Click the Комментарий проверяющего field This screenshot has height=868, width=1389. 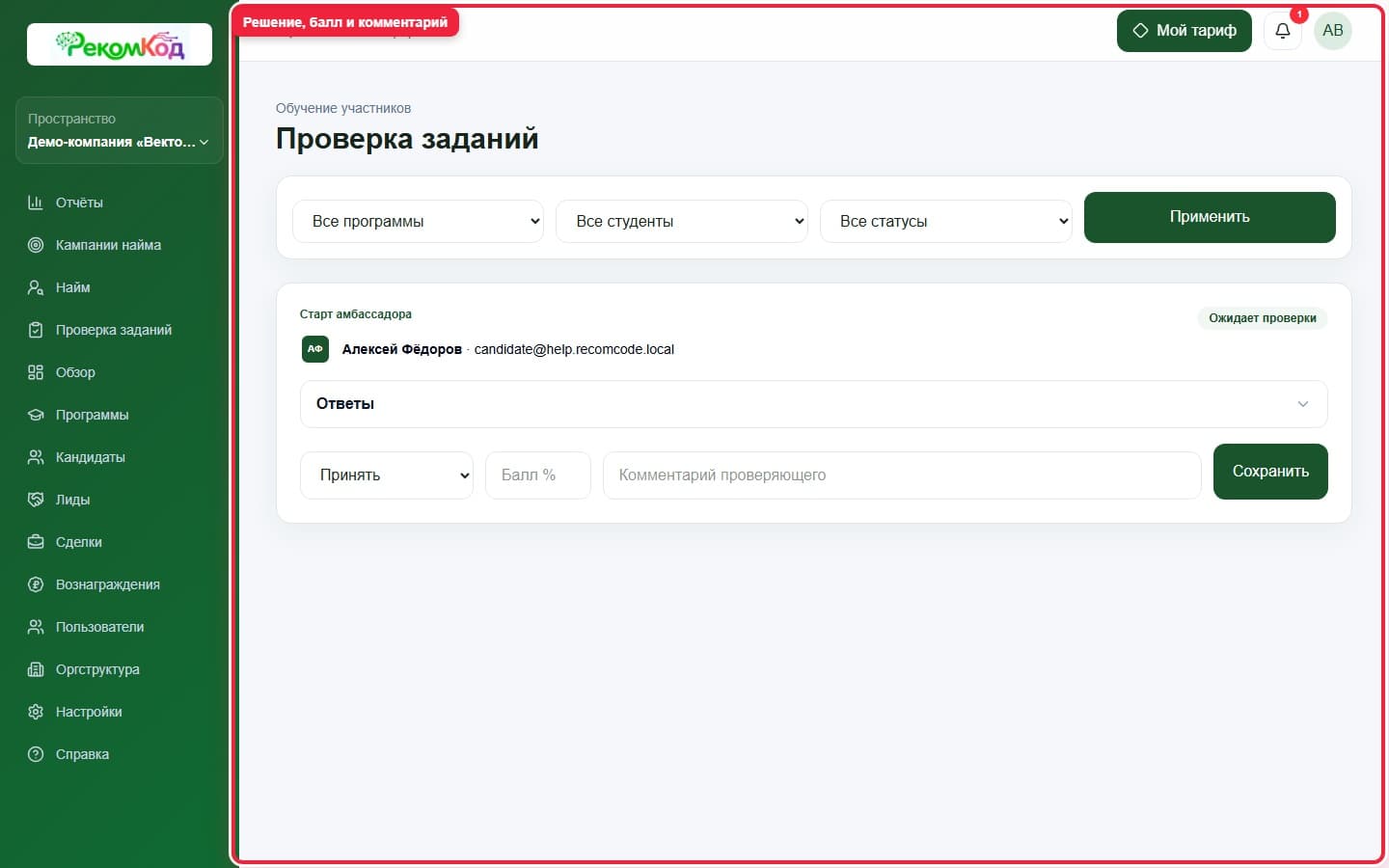tap(902, 475)
